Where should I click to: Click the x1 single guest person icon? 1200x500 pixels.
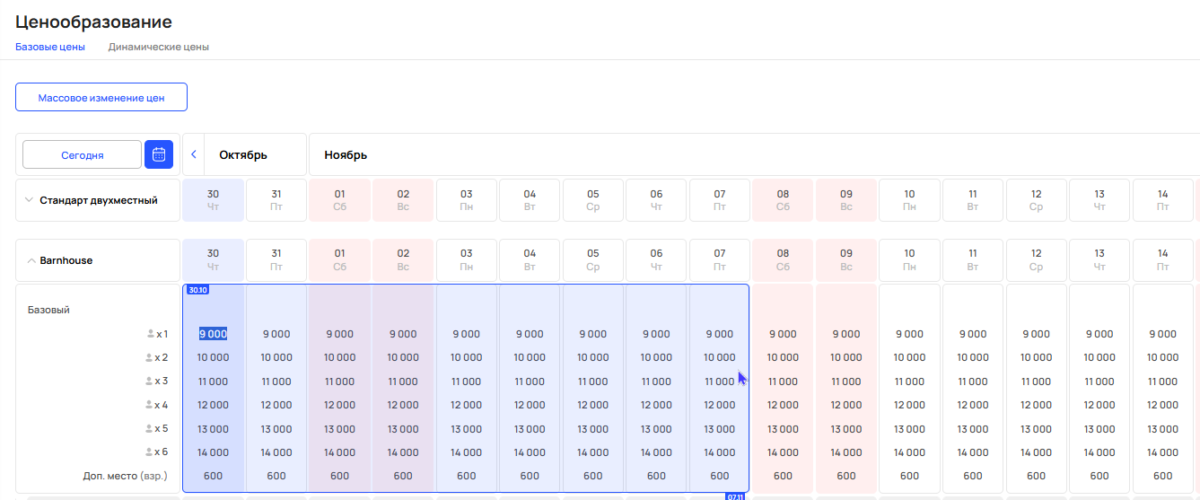click(150, 334)
